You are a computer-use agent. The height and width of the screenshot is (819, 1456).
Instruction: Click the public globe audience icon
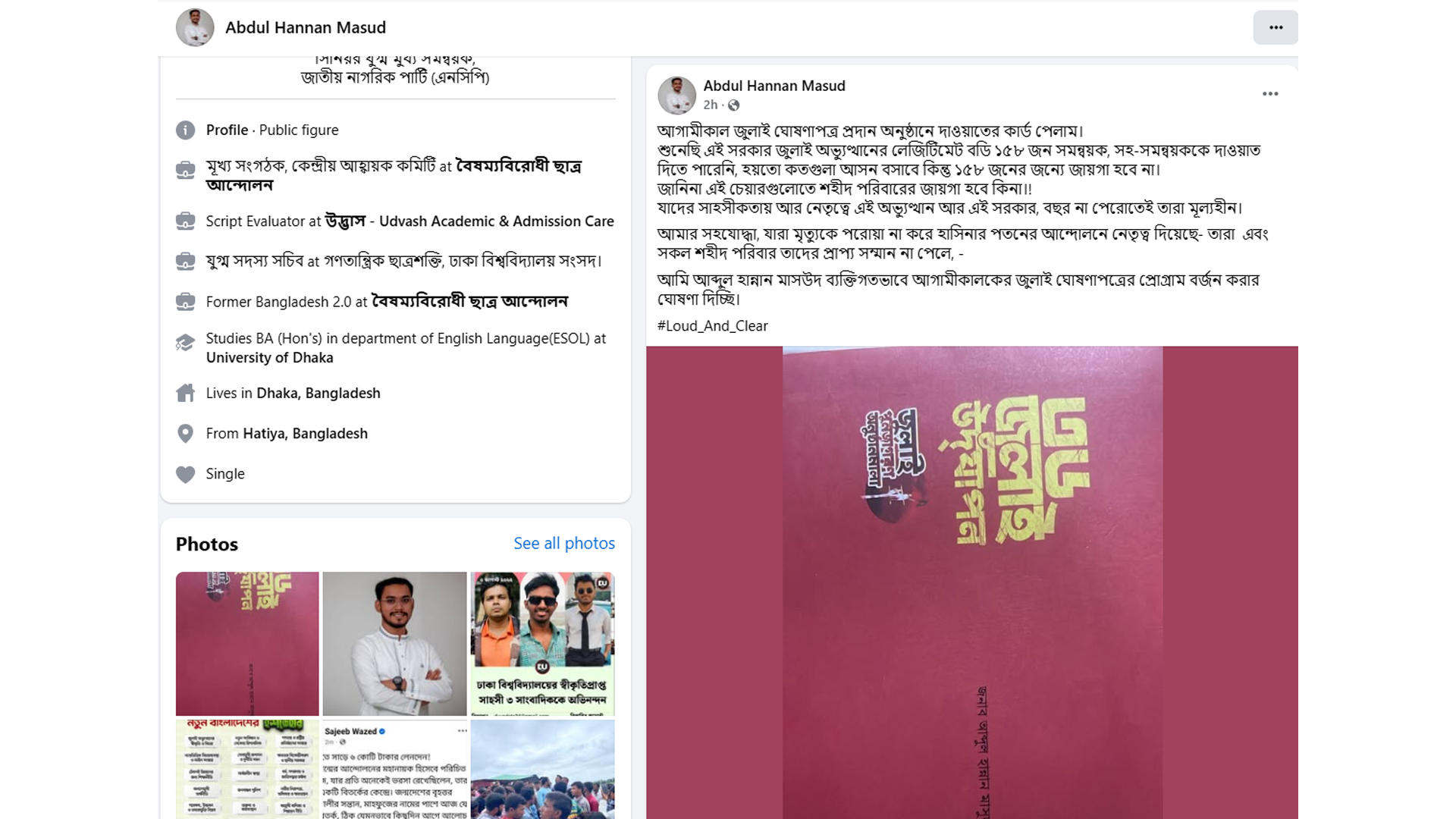[733, 105]
